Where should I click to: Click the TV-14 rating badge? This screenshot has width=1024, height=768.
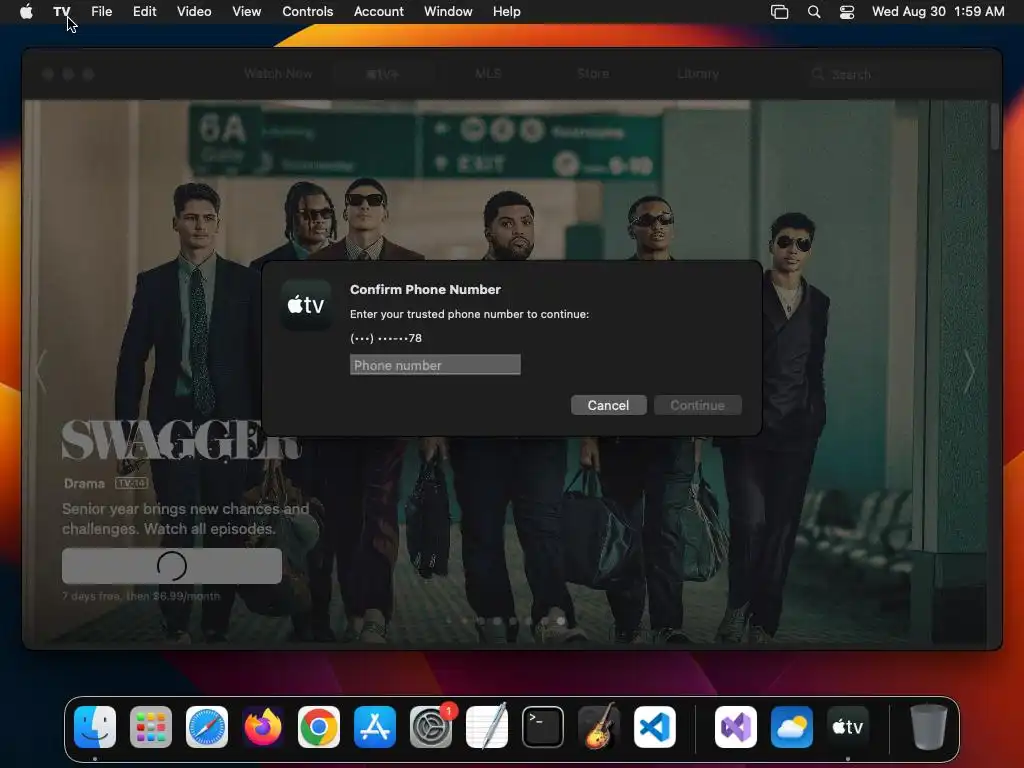pyautogui.click(x=131, y=483)
